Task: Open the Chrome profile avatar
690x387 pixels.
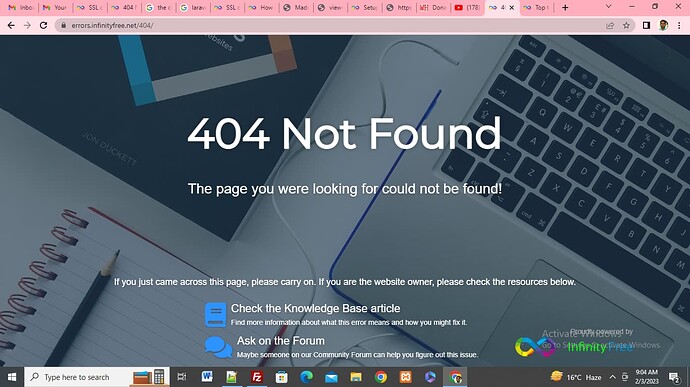Action: coord(664,26)
